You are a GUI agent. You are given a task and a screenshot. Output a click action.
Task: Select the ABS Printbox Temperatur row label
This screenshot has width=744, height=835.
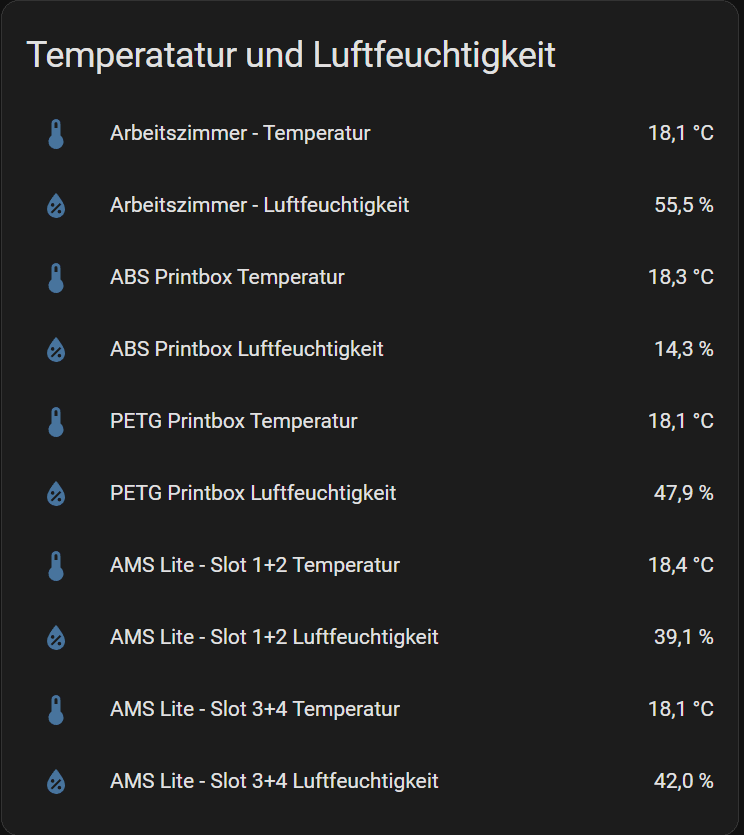coord(227,277)
